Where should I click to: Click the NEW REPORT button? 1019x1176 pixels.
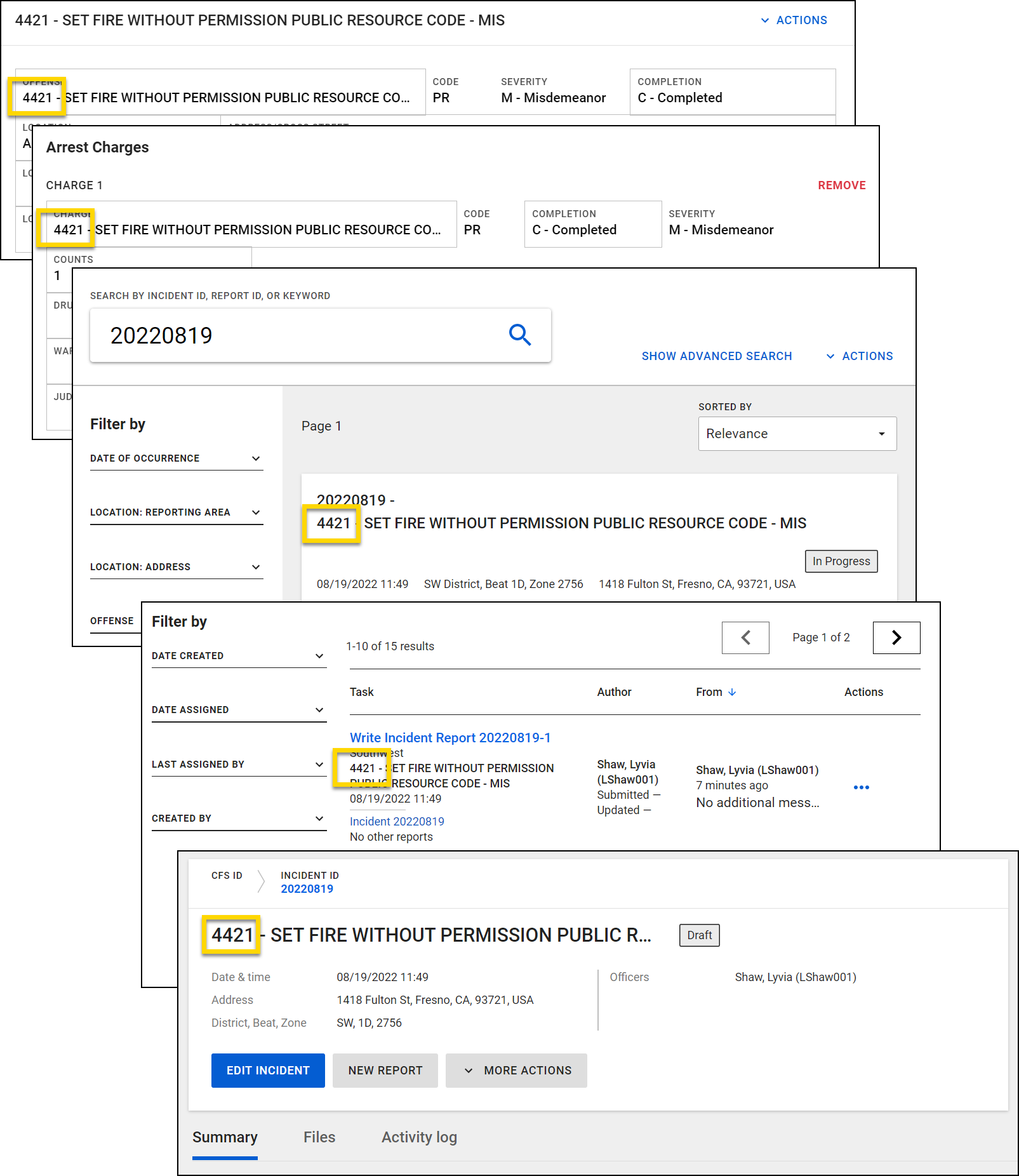[x=385, y=1071]
